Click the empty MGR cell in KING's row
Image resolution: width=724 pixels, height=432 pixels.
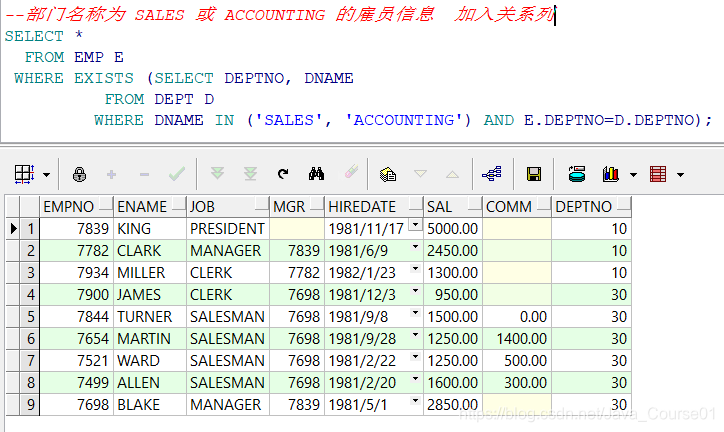pos(297,228)
